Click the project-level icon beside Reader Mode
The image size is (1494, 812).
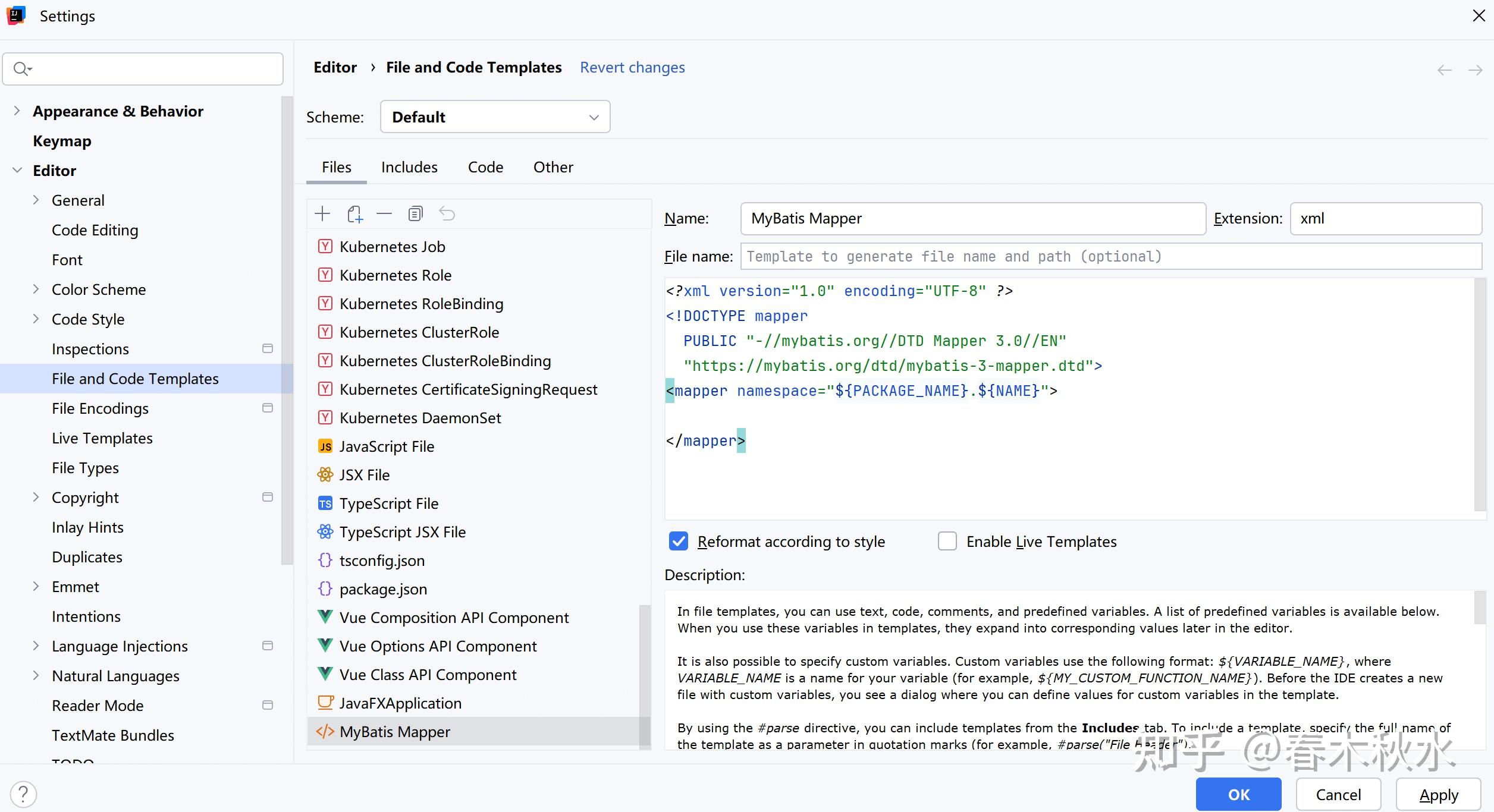(x=268, y=705)
